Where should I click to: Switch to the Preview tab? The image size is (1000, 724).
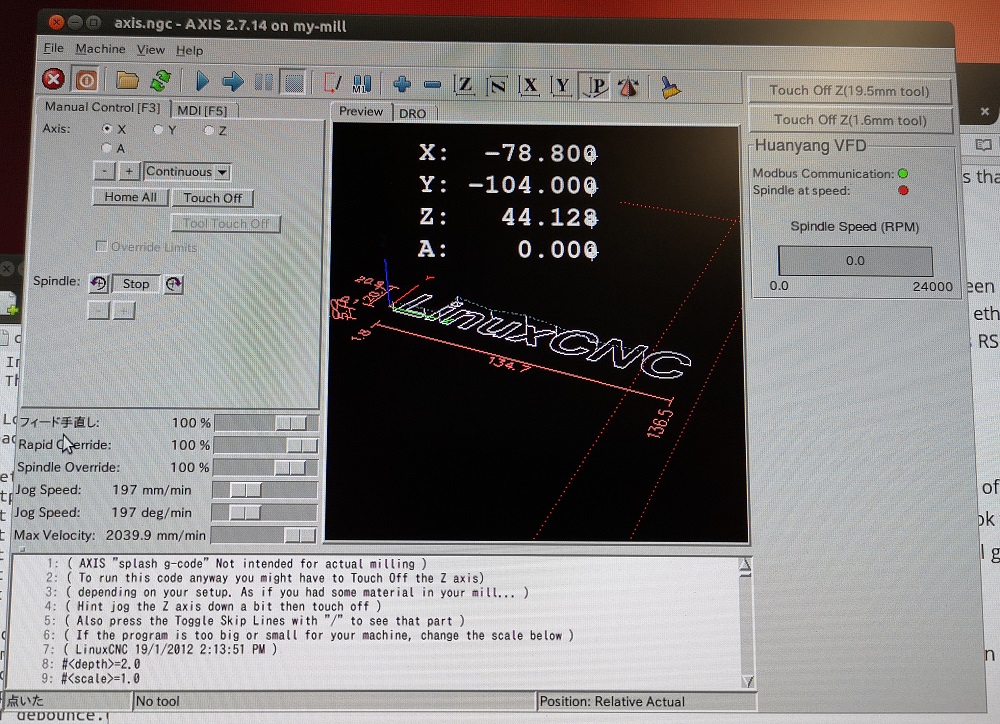coord(361,111)
